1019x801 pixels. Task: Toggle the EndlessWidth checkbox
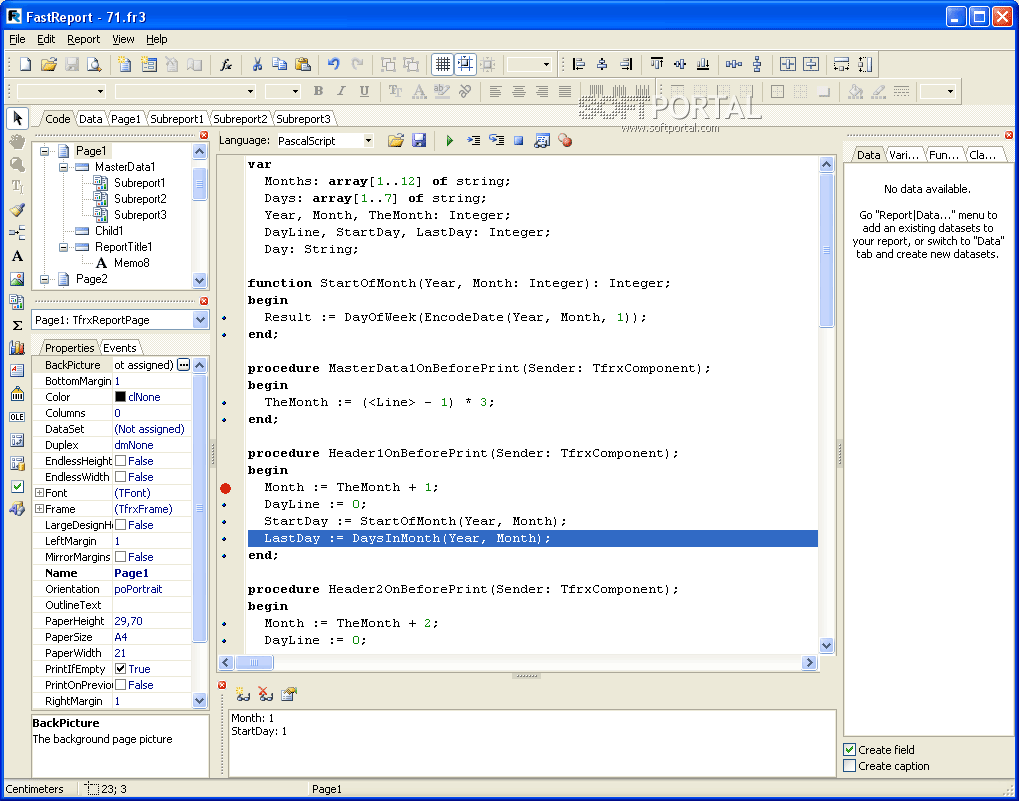pos(120,477)
